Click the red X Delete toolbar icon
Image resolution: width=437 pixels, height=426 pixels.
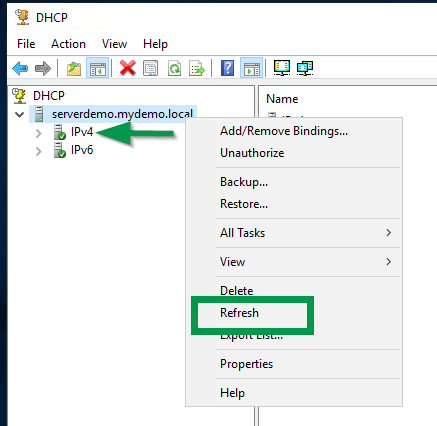click(128, 68)
